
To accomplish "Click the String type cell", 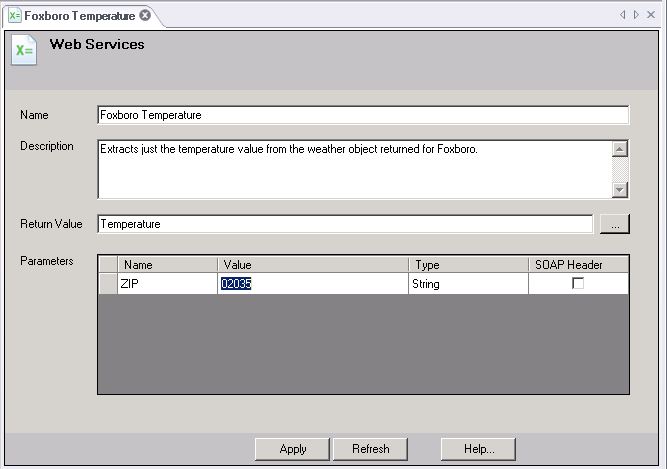I will 468,284.
